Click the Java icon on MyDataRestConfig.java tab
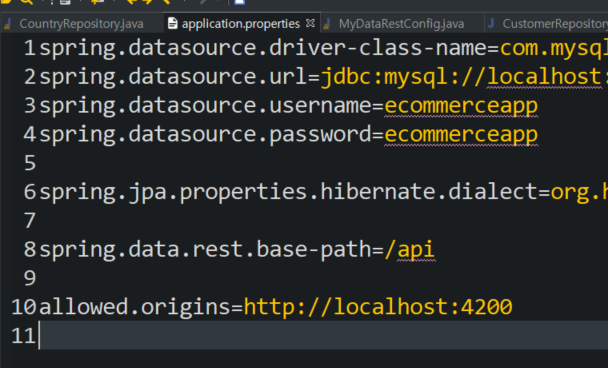This screenshot has height=368, width=608. click(x=327, y=24)
